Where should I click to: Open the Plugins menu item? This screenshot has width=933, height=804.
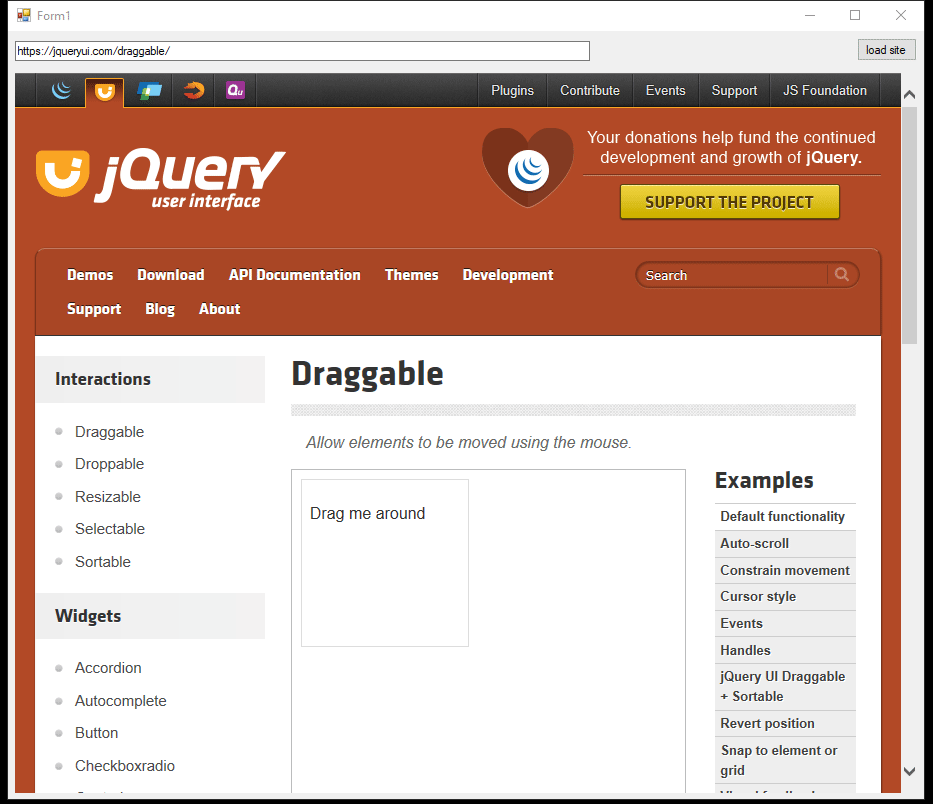tap(512, 90)
